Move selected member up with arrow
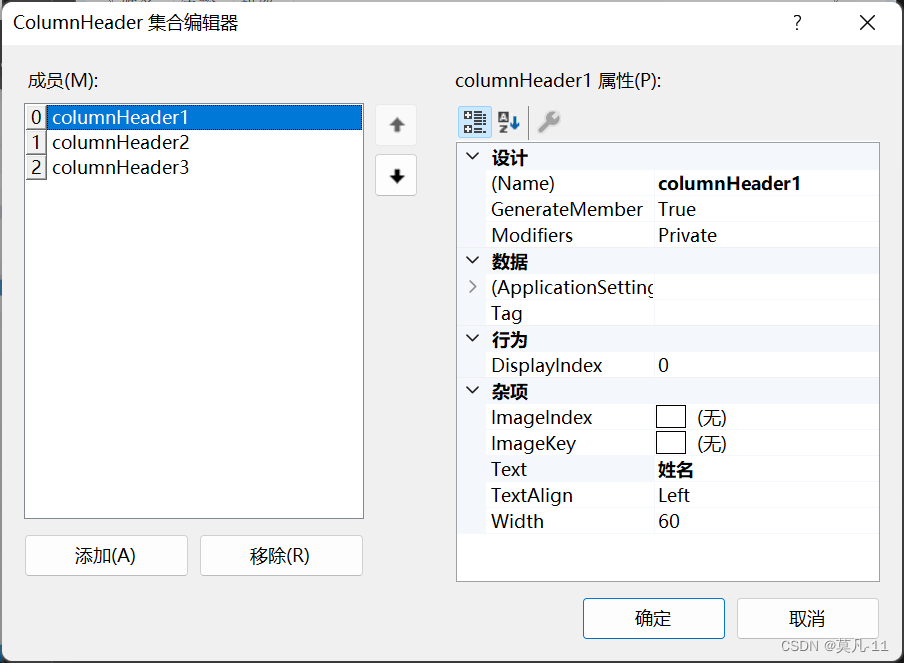The height and width of the screenshot is (663, 904). (x=396, y=125)
